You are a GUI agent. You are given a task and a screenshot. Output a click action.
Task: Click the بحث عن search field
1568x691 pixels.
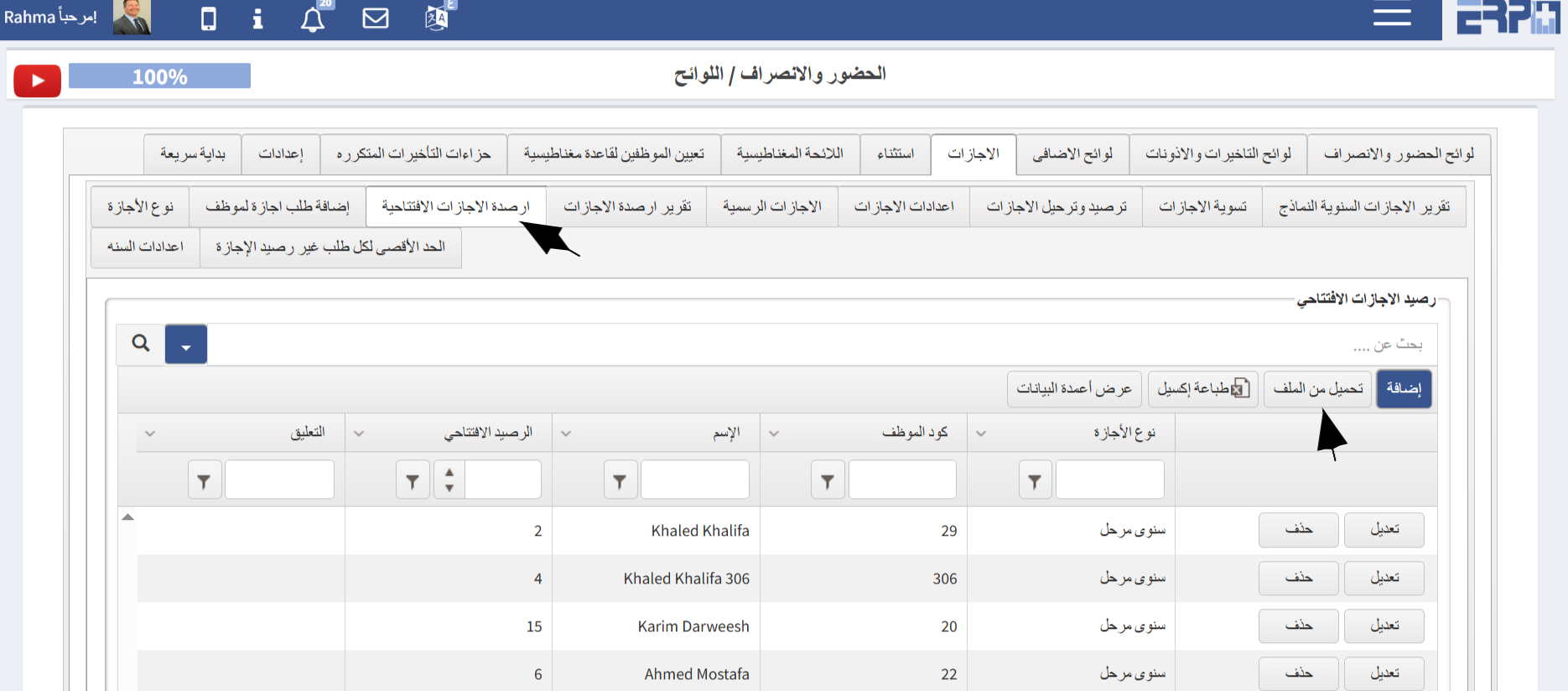(822, 344)
